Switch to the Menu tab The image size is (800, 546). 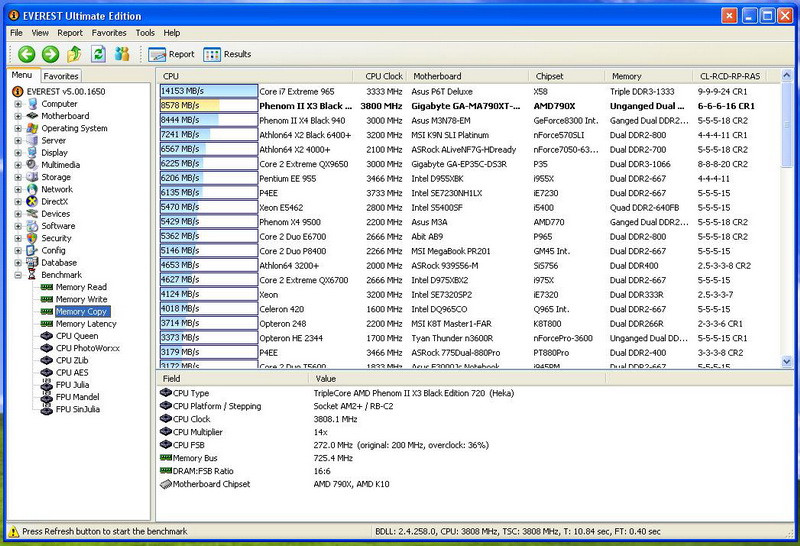[x=22, y=75]
